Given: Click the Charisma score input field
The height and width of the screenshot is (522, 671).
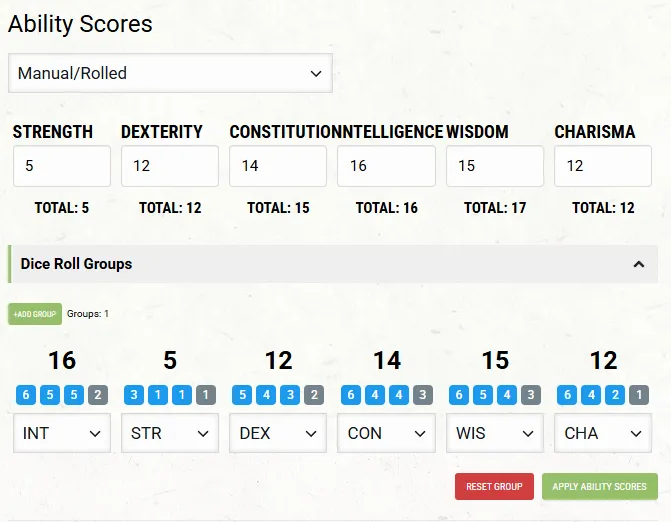Looking at the screenshot, I should 602,166.
